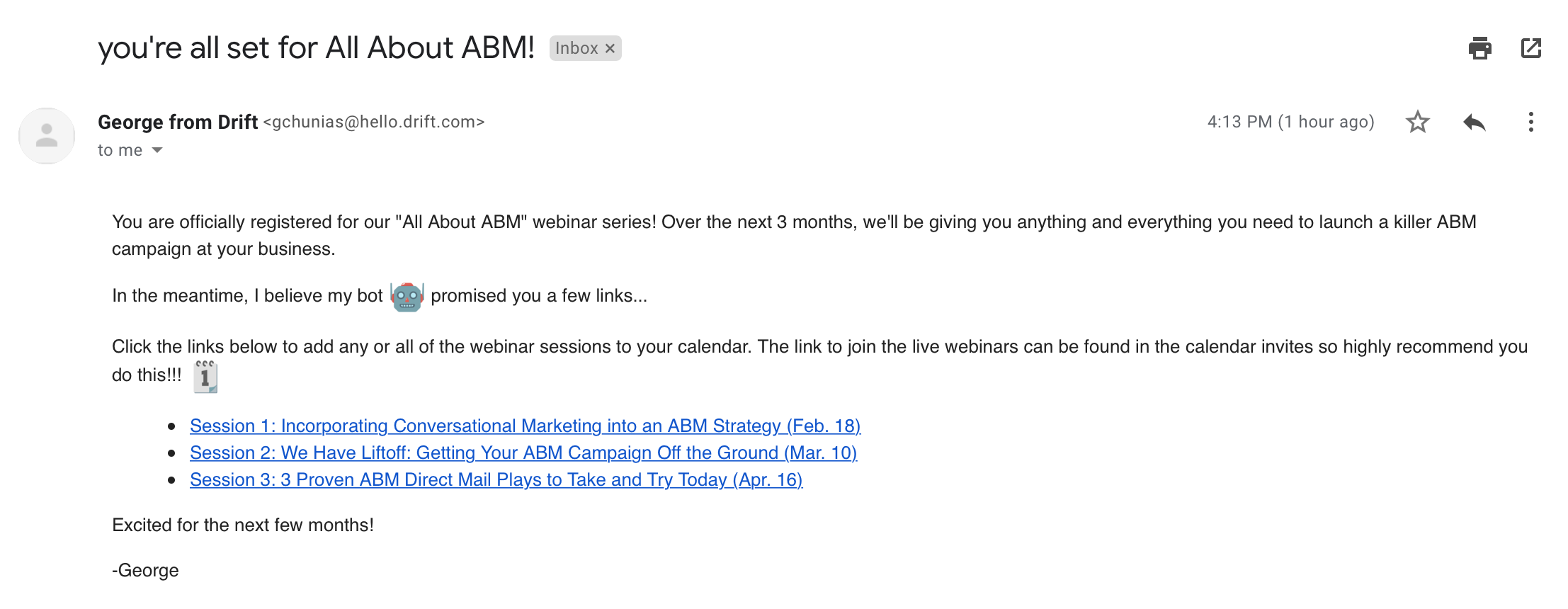
Task: Open email in new window
Action: point(1530,48)
